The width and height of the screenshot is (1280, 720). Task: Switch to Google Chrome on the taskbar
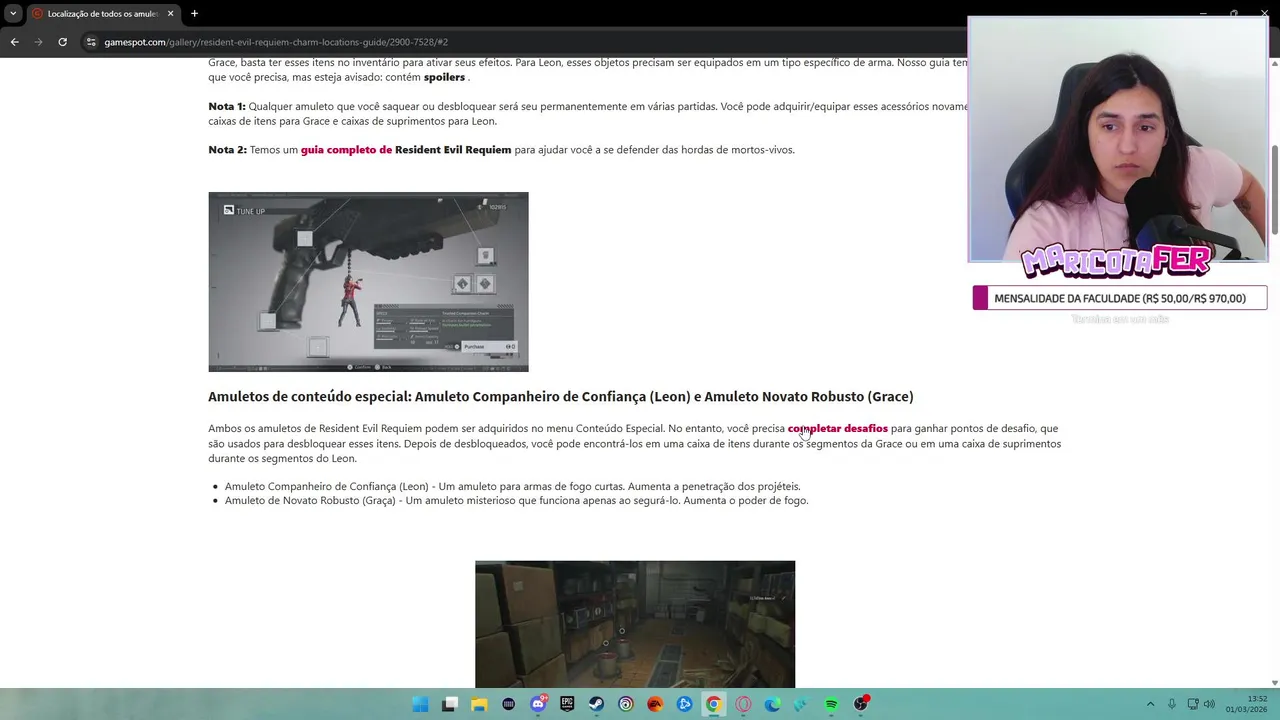[713, 704]
